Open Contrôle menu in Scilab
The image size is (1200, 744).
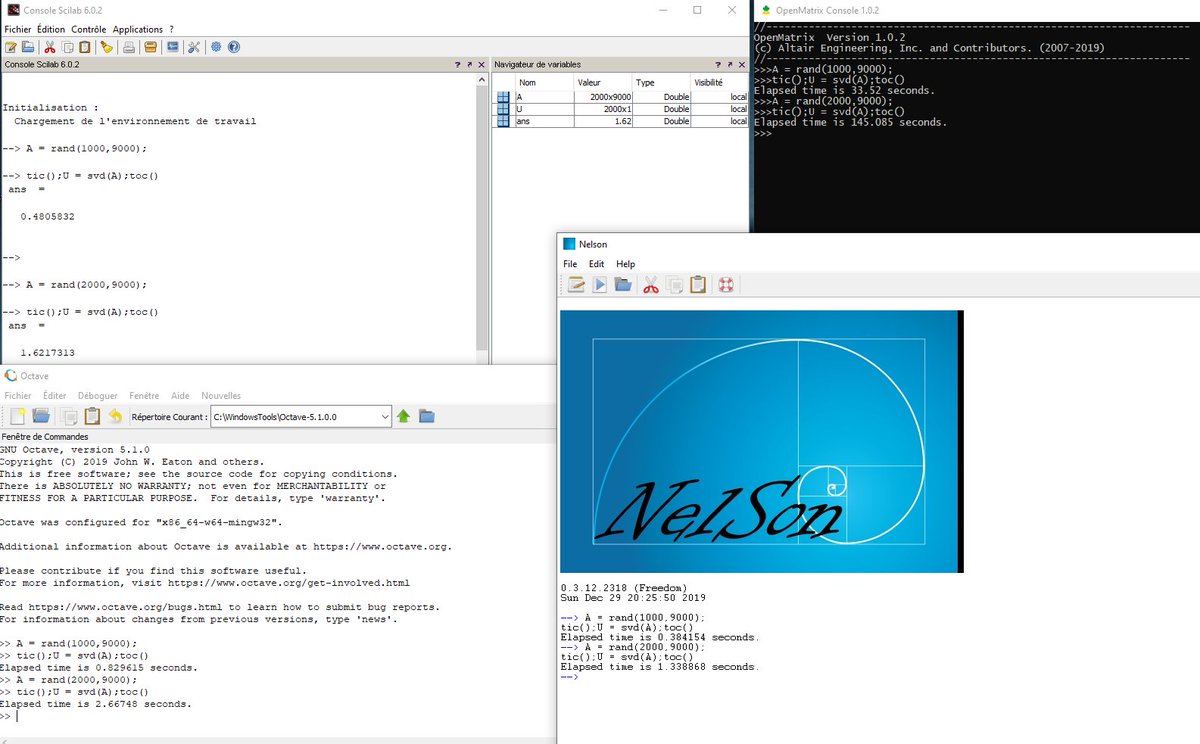[x=89, y=29]
